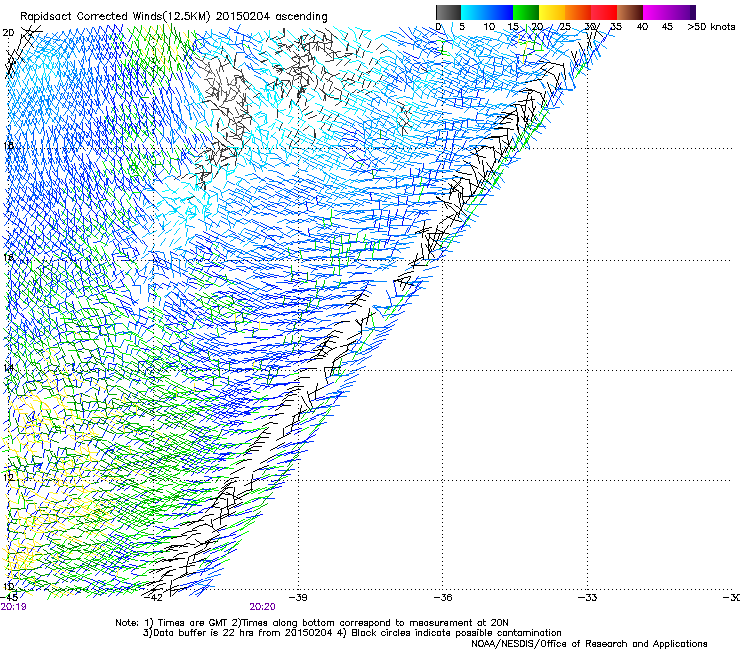
Task: Click the "45" tick label under the color bar
Action: click(x=667, y=27)
